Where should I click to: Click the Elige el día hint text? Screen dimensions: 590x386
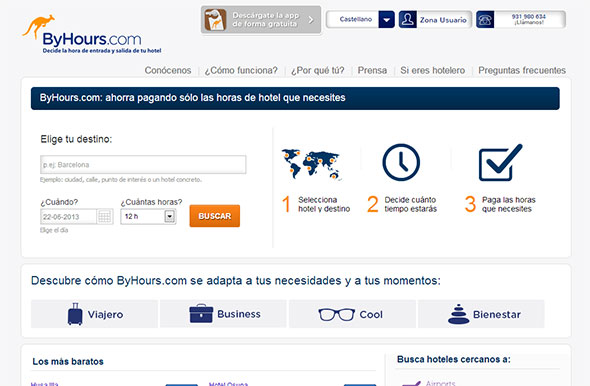pos(54,230)
